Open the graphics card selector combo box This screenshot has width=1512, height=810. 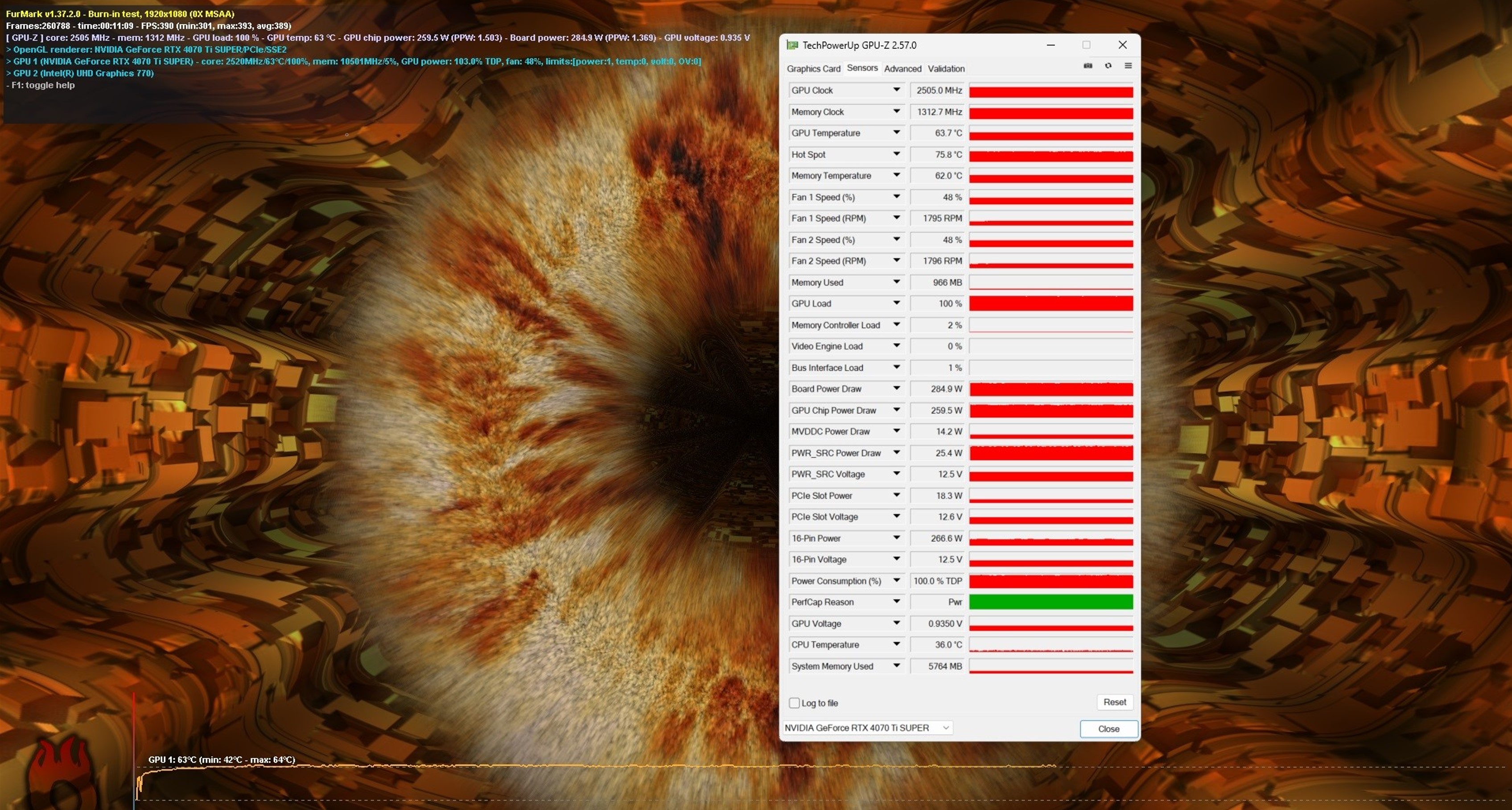point(868,728)
